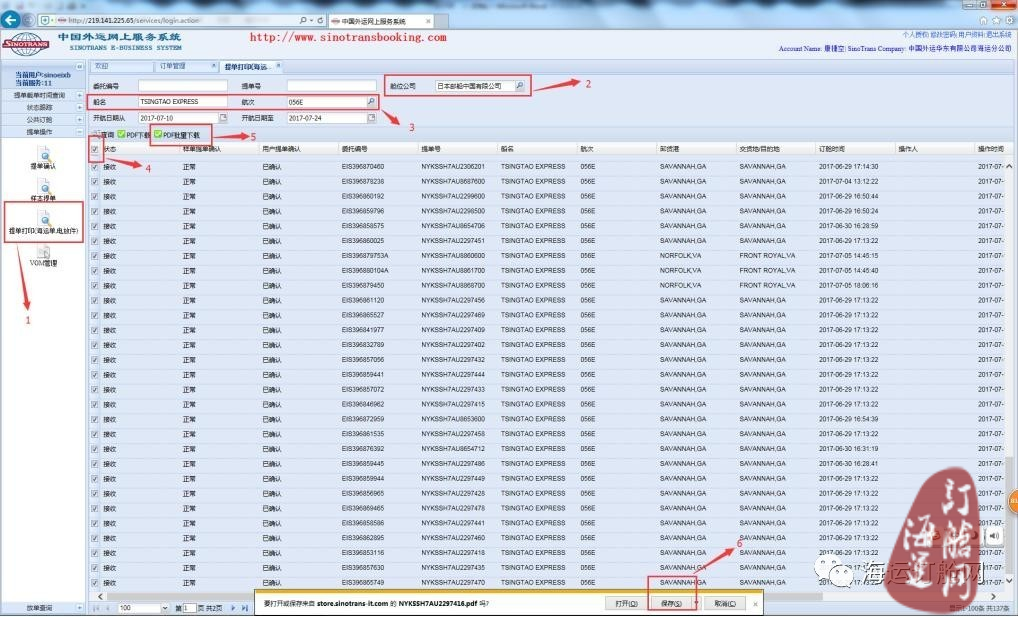Toggle checkbox for row EIS396860025
1018x617 pixels.
coord(95,242)
